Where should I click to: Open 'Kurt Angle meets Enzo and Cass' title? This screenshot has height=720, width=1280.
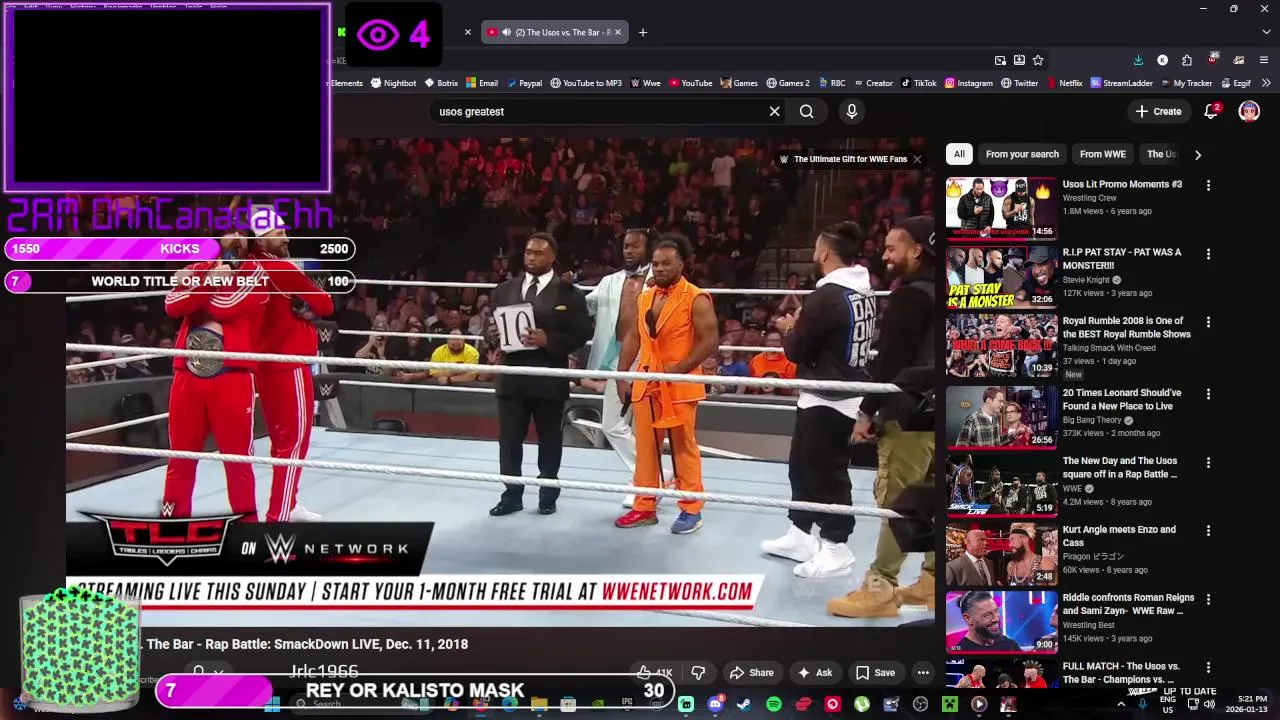click(x=1119, y=536)
